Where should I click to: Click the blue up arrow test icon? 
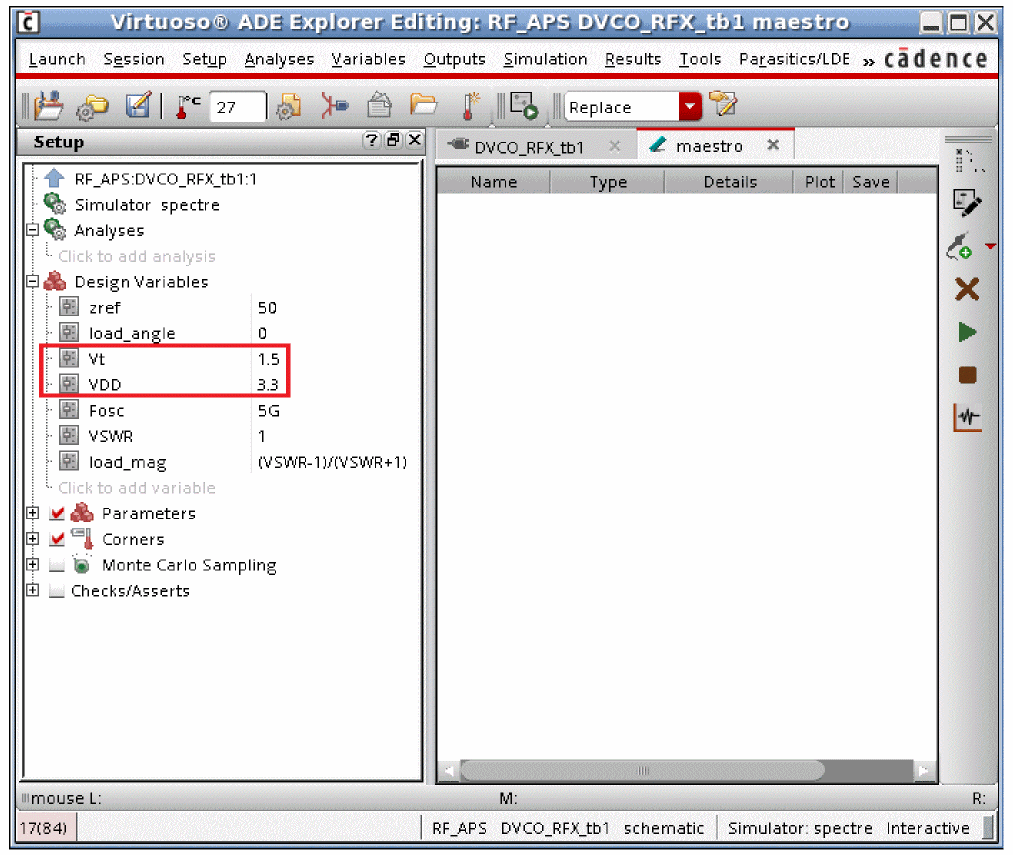pos(55,178)
